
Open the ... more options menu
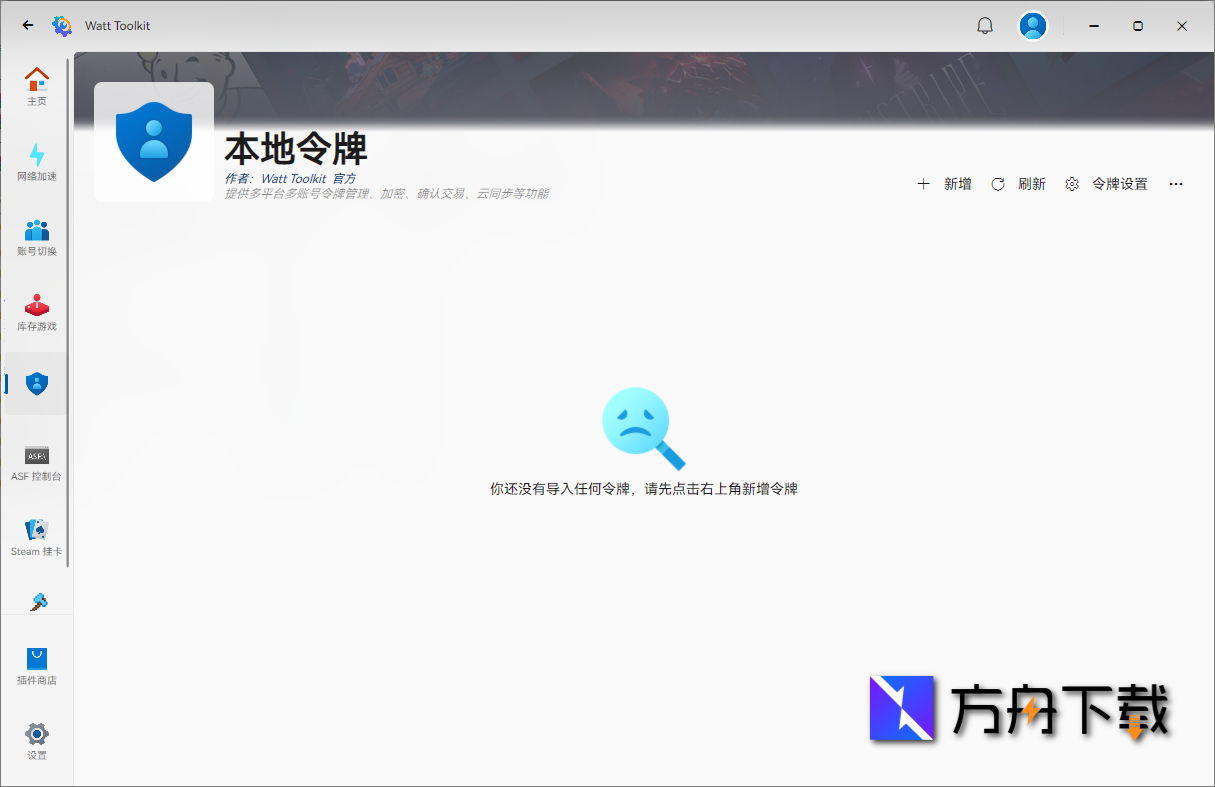click(x=1176, y=184)
